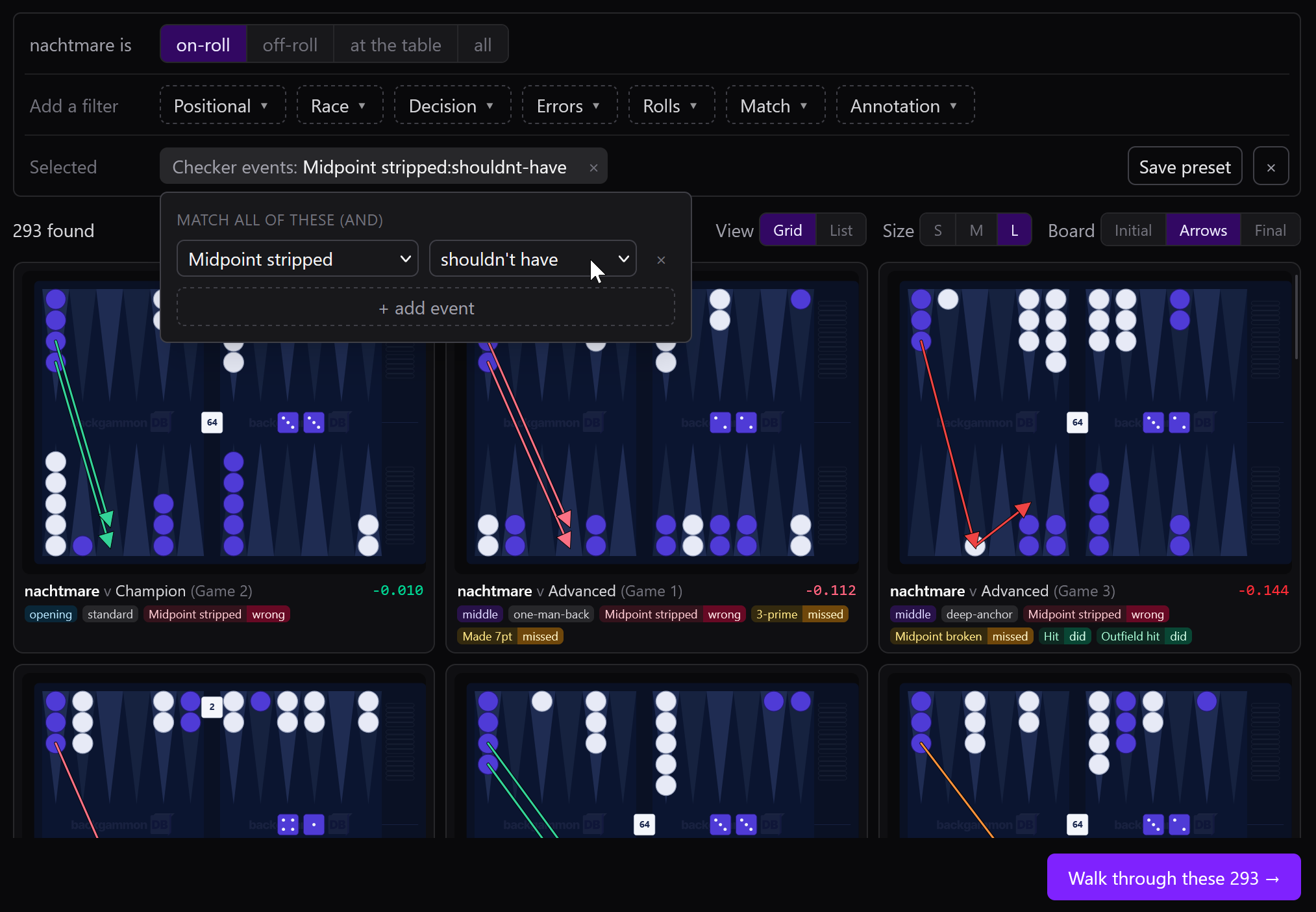Click the doubling cube showing 2
1316x912 pixels.
pyautogui.click(x=212, y=707)
